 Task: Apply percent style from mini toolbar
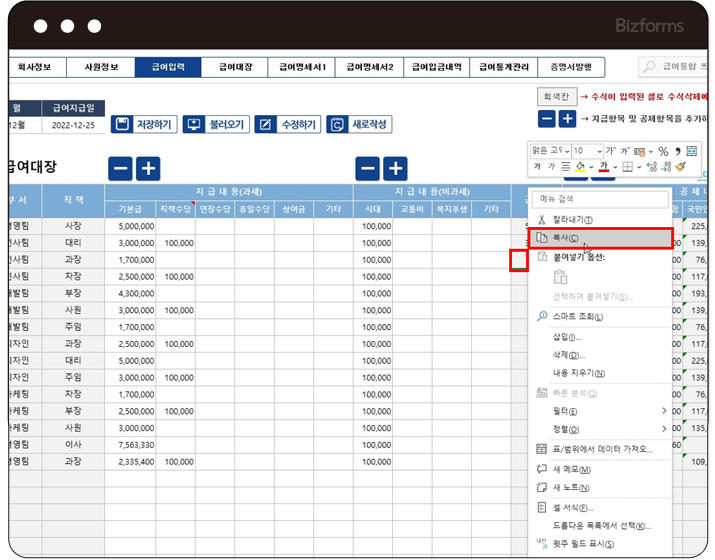tap(663, 151)
